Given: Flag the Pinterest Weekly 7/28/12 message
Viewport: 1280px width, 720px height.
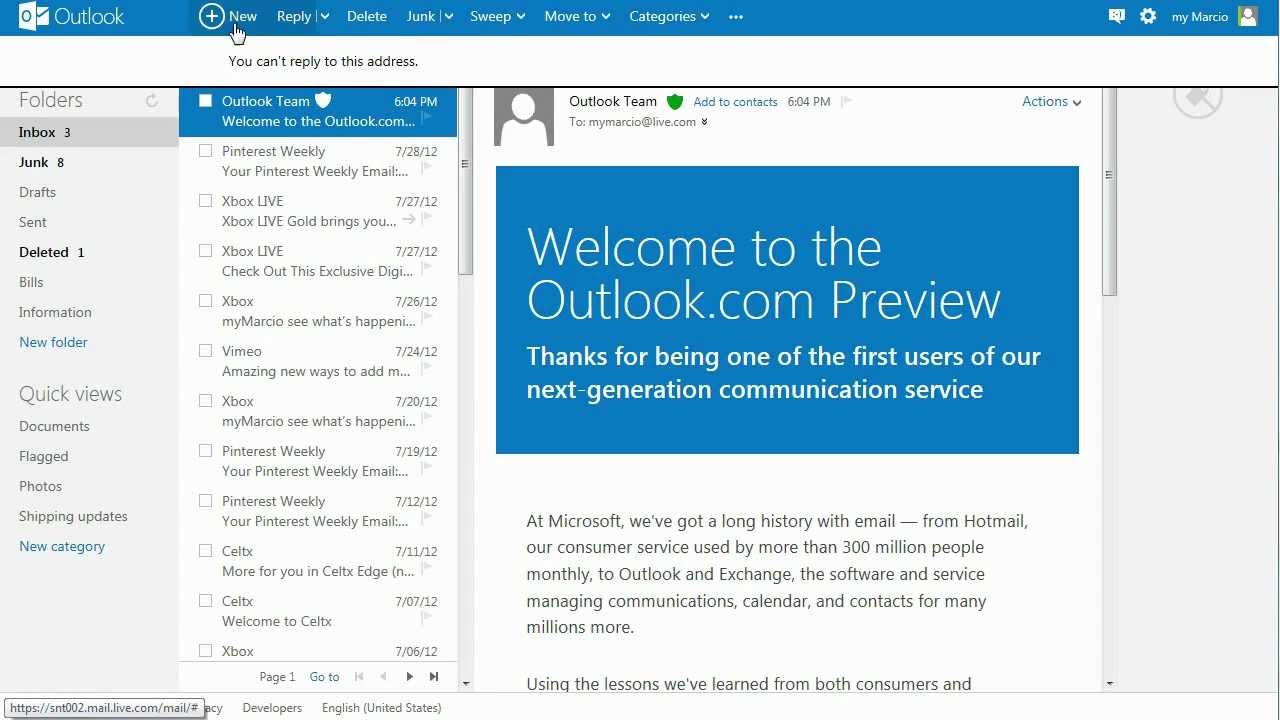Looking at the screenshot, I should click(427, 168).
